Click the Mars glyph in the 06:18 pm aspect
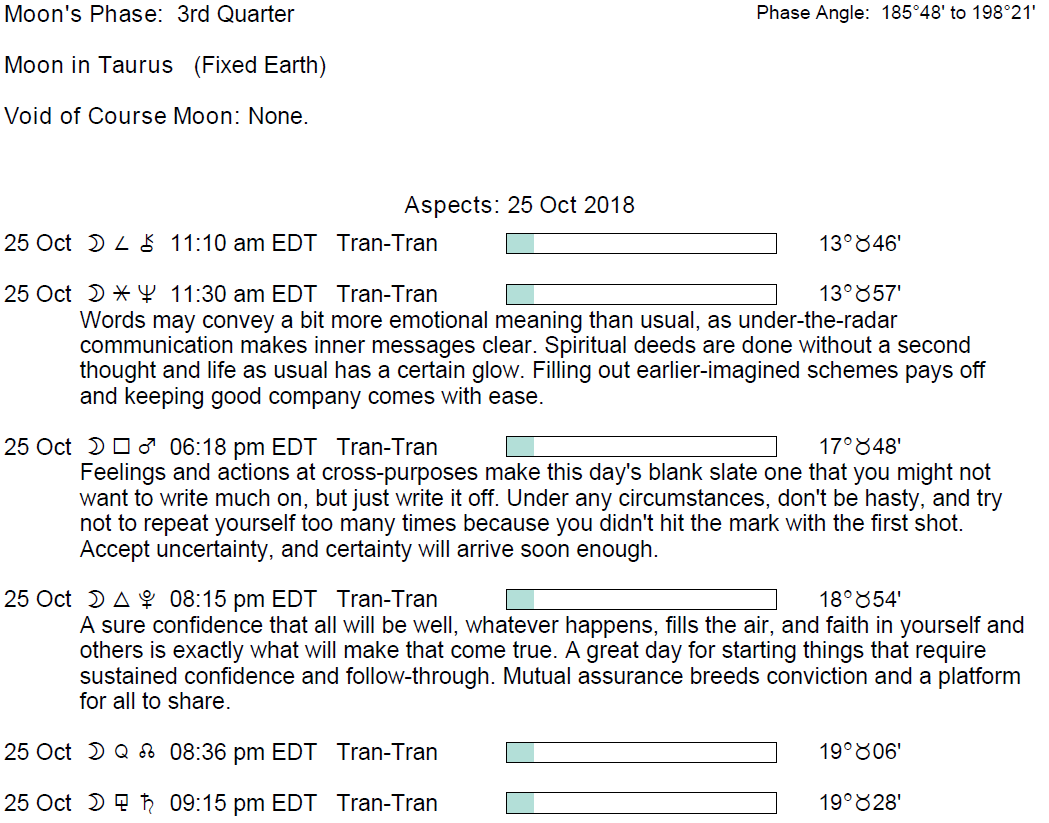This screenshot has height=823, width=1049. tap(148, 447)
